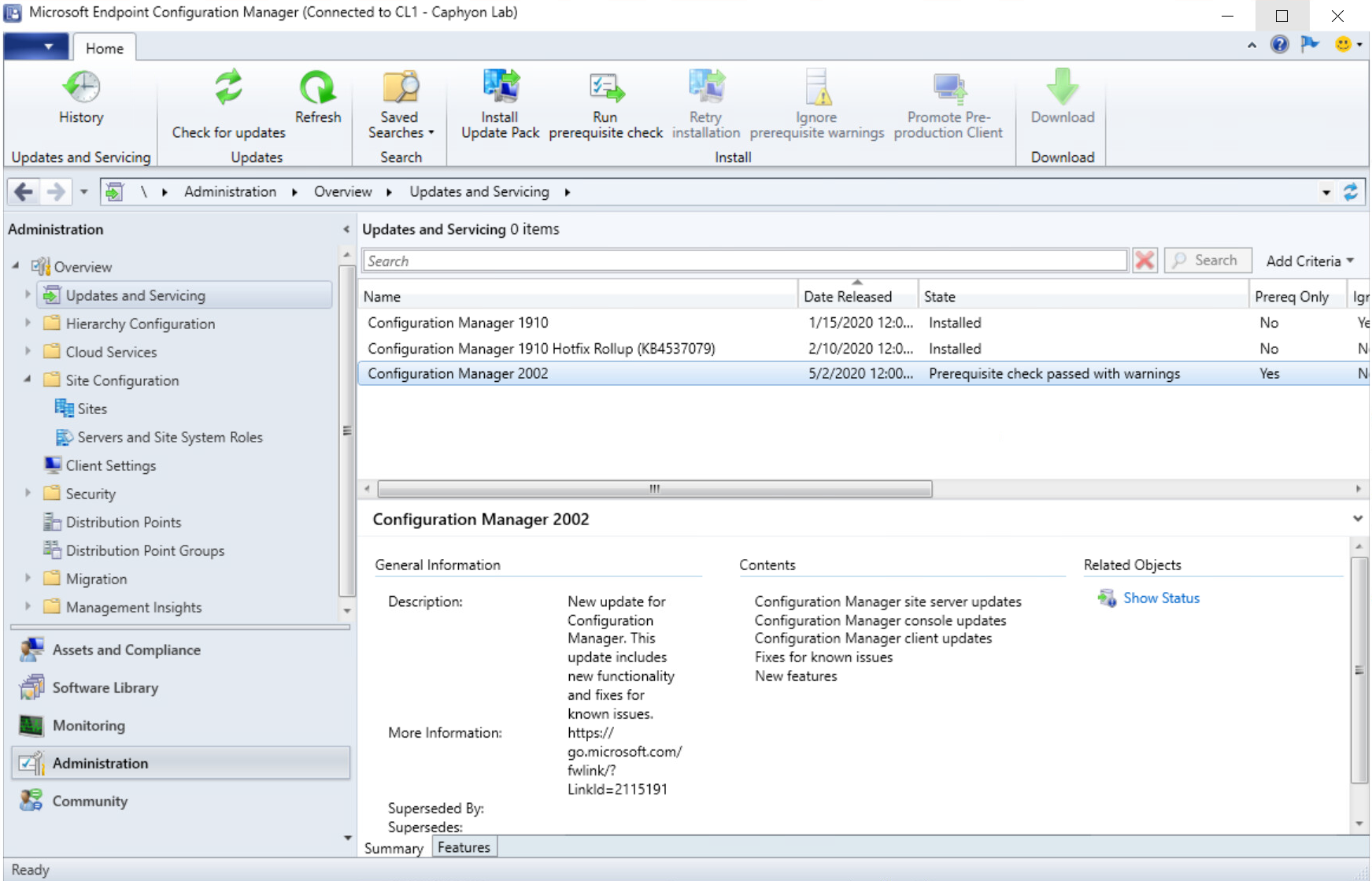1372x881 pixels.
Task: Click Updates and Servicing breadcrumb
Action: (479, 191)
